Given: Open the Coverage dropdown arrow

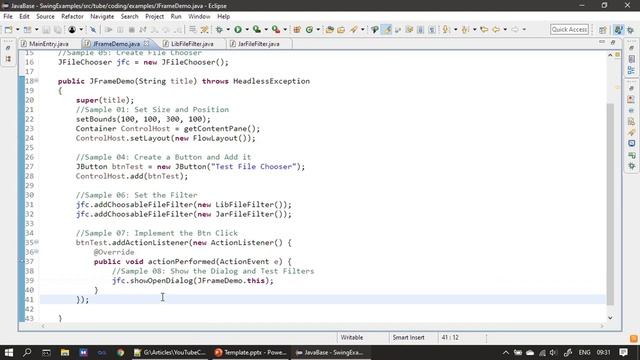Looking at the screenshot, I should coord(266,29).
